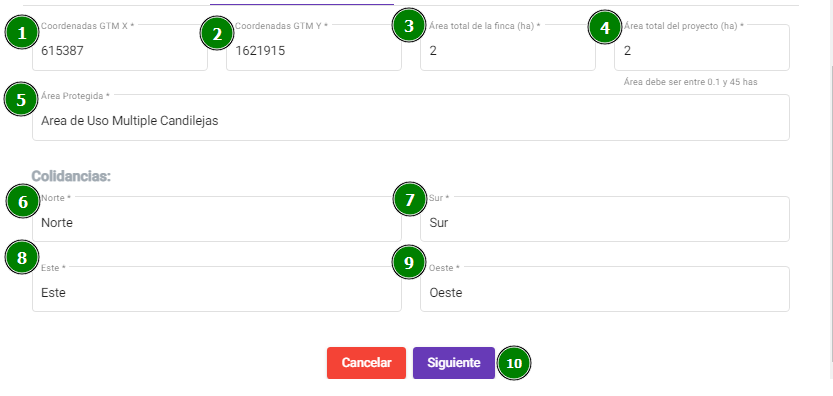Select the Área total de la finca field
The height and width of the screenshot is (396, 833).
[508, 48]
